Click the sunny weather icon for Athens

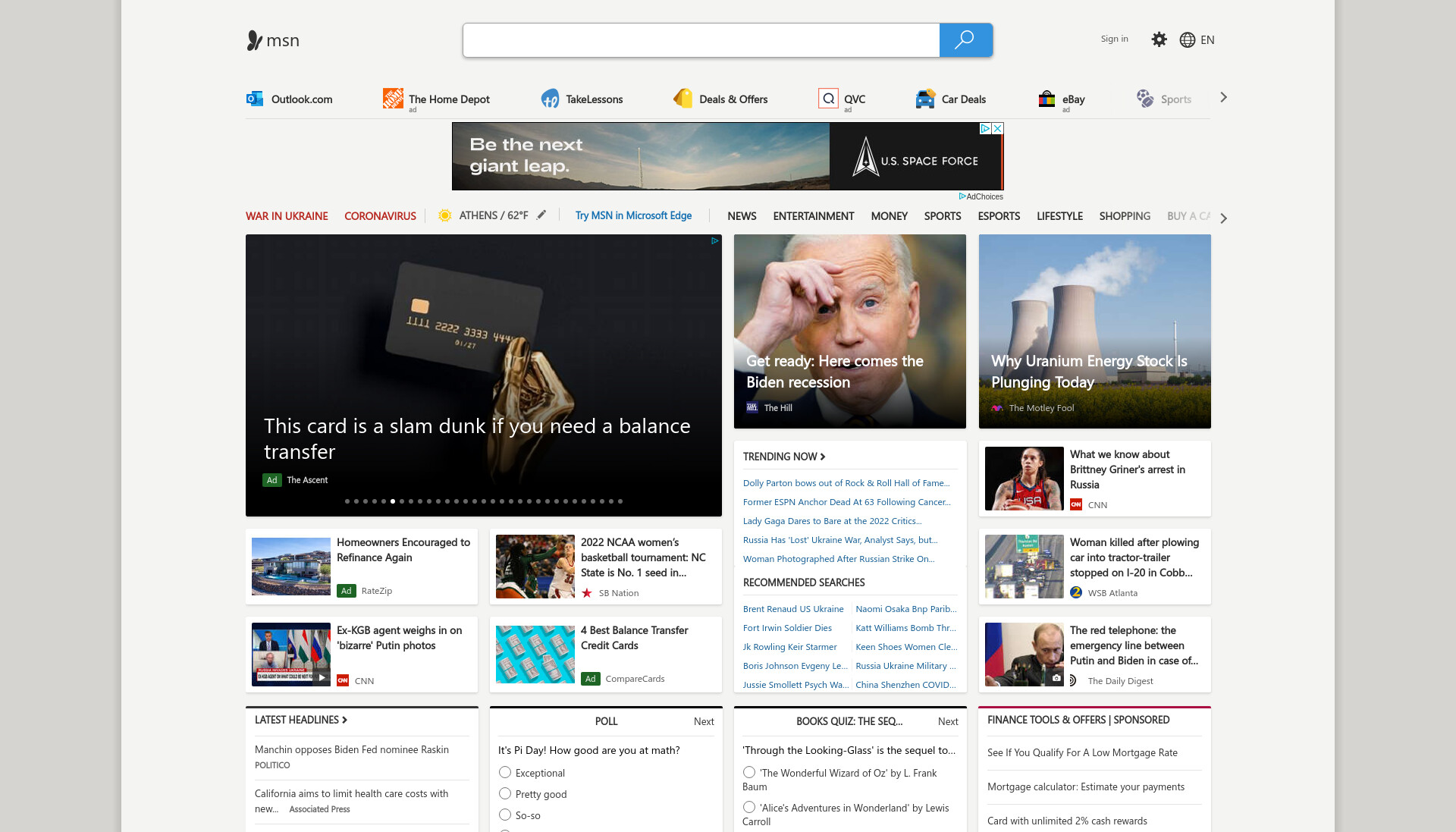(x=445, y=215)
